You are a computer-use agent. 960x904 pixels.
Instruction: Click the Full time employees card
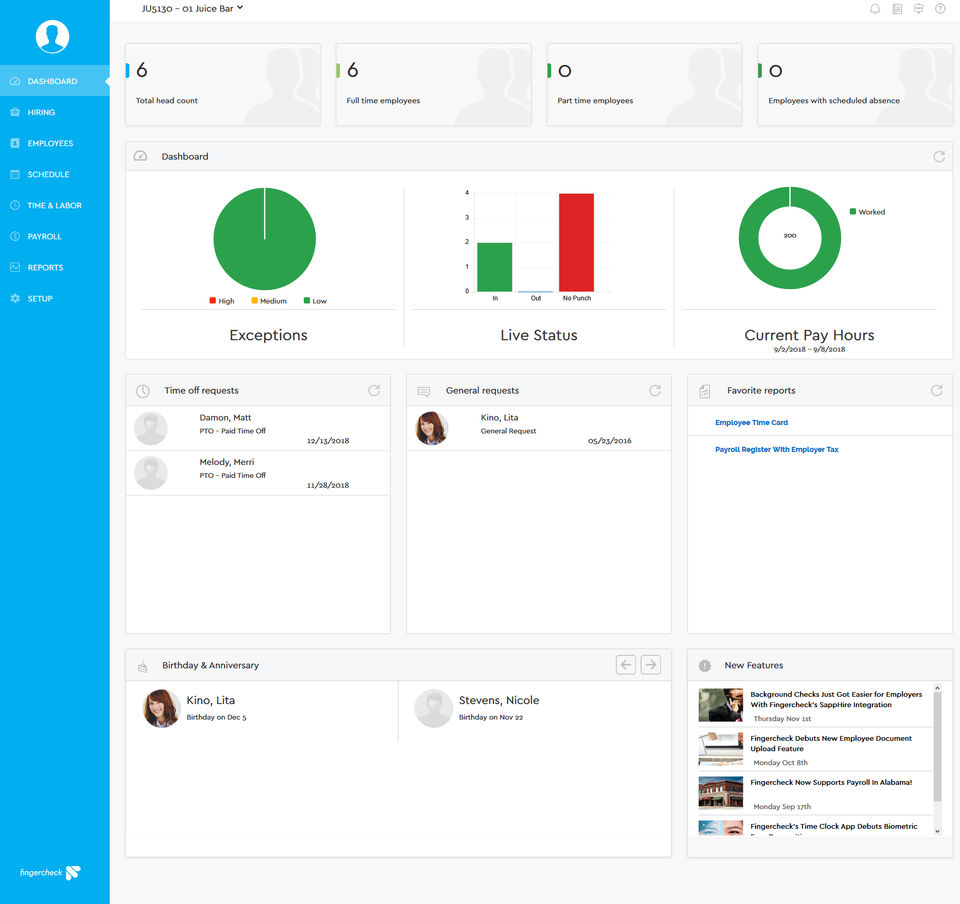[433, 84]
